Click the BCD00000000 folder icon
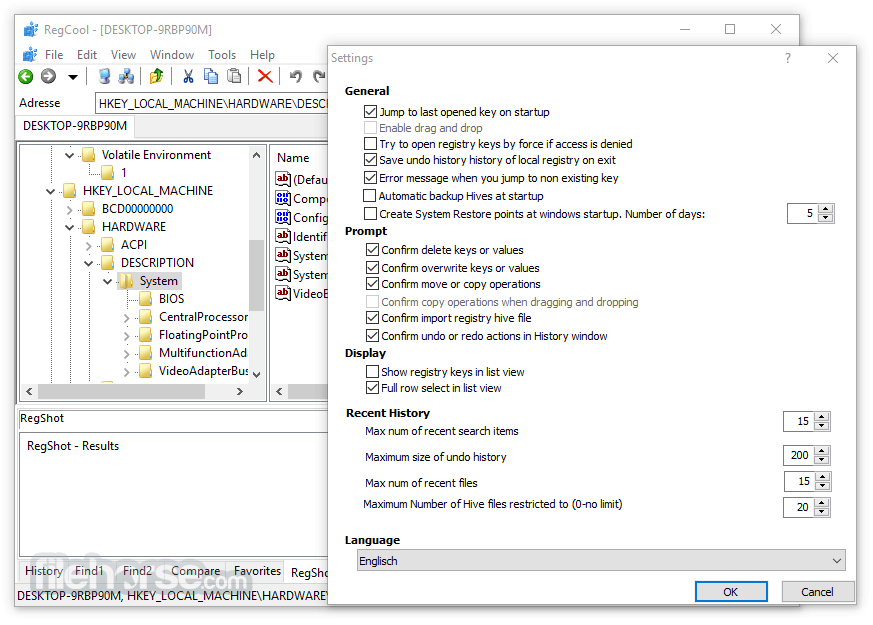 [x=89, y=209]
